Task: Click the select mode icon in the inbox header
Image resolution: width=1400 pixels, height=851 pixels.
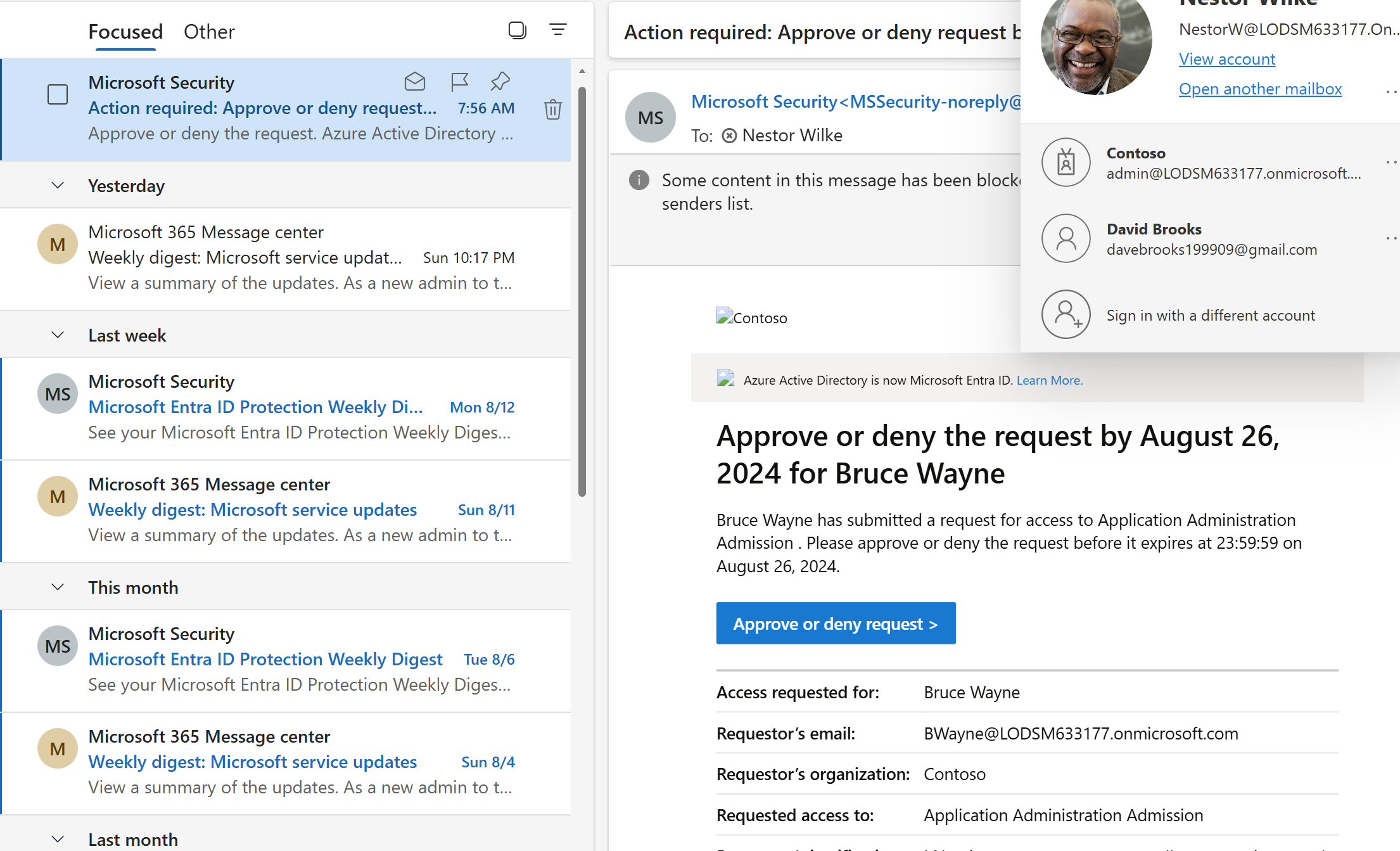Action: 517,30
